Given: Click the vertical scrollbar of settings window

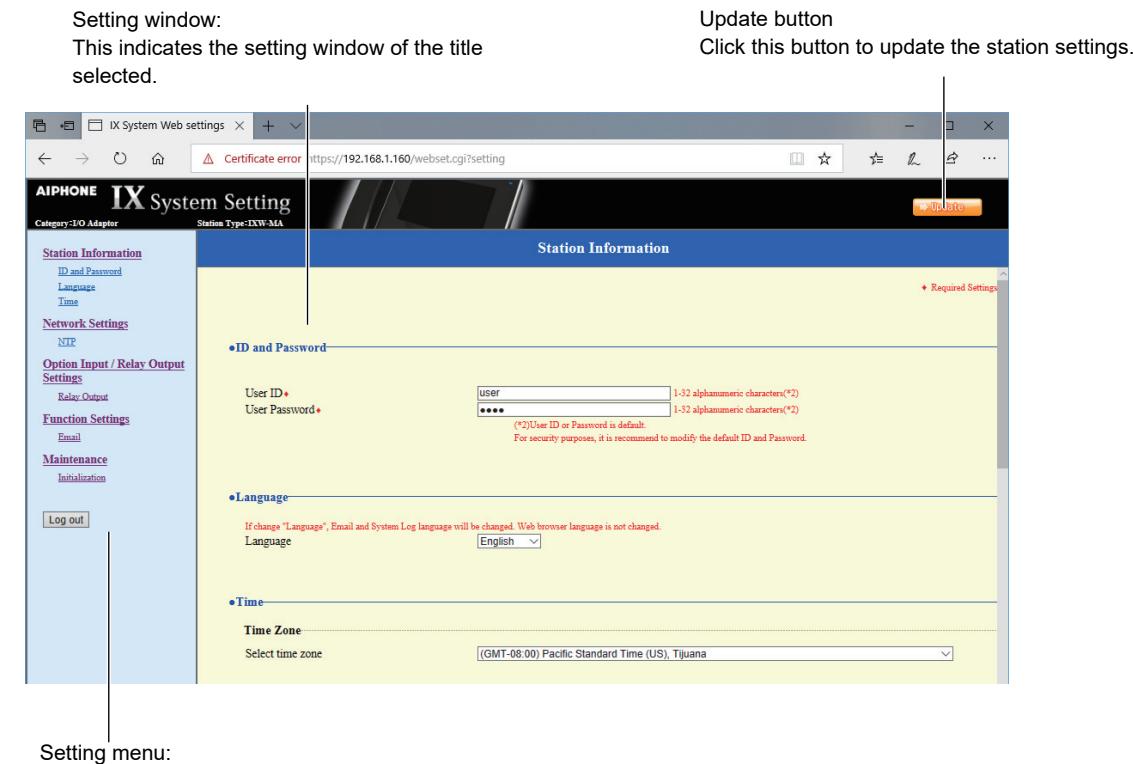Looking at the screenshot, I should (x=1002, y=376).
